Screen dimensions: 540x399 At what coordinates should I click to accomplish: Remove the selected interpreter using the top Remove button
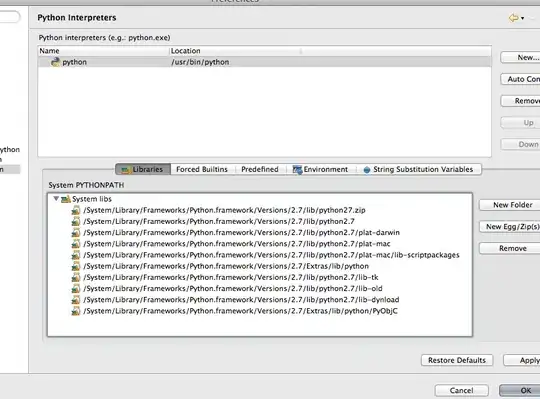click(520, 101)
